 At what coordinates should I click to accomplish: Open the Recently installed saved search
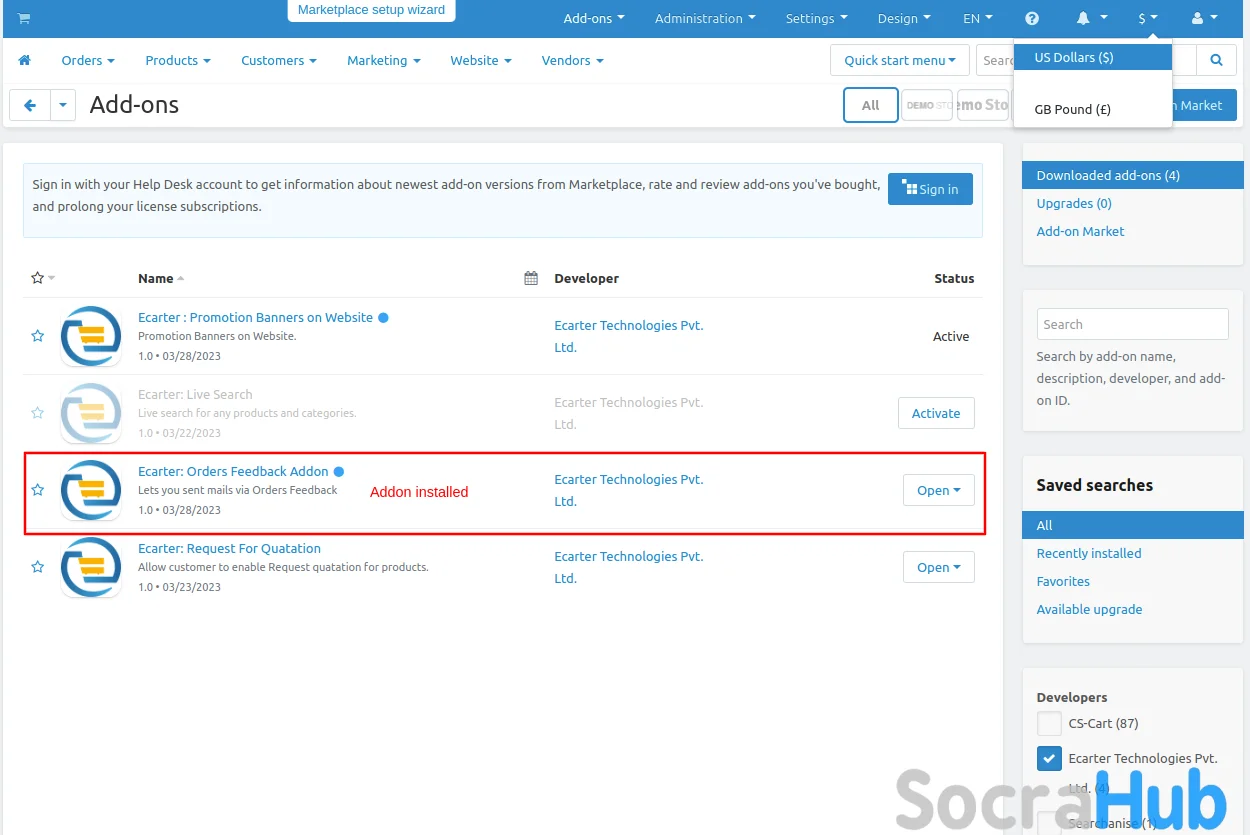click(1089, 553)
